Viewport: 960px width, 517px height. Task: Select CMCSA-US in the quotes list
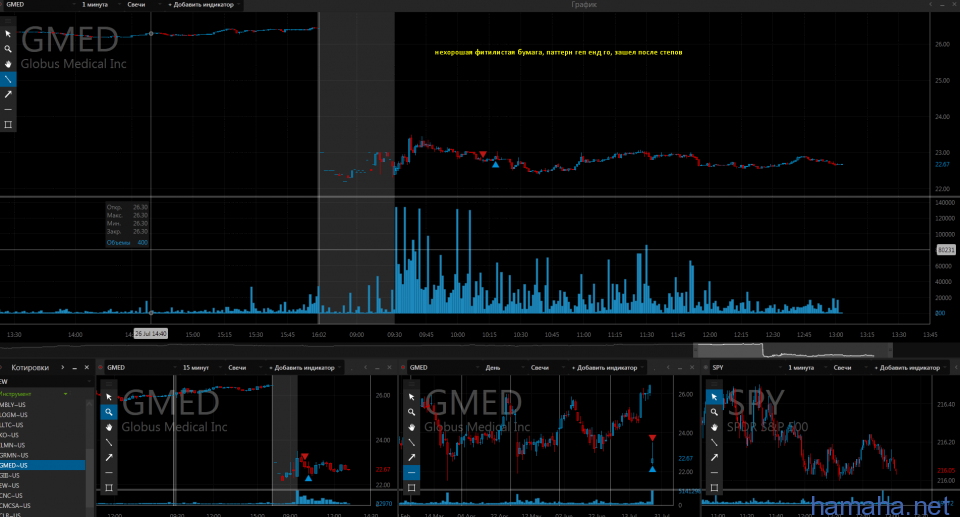point(43,505)
